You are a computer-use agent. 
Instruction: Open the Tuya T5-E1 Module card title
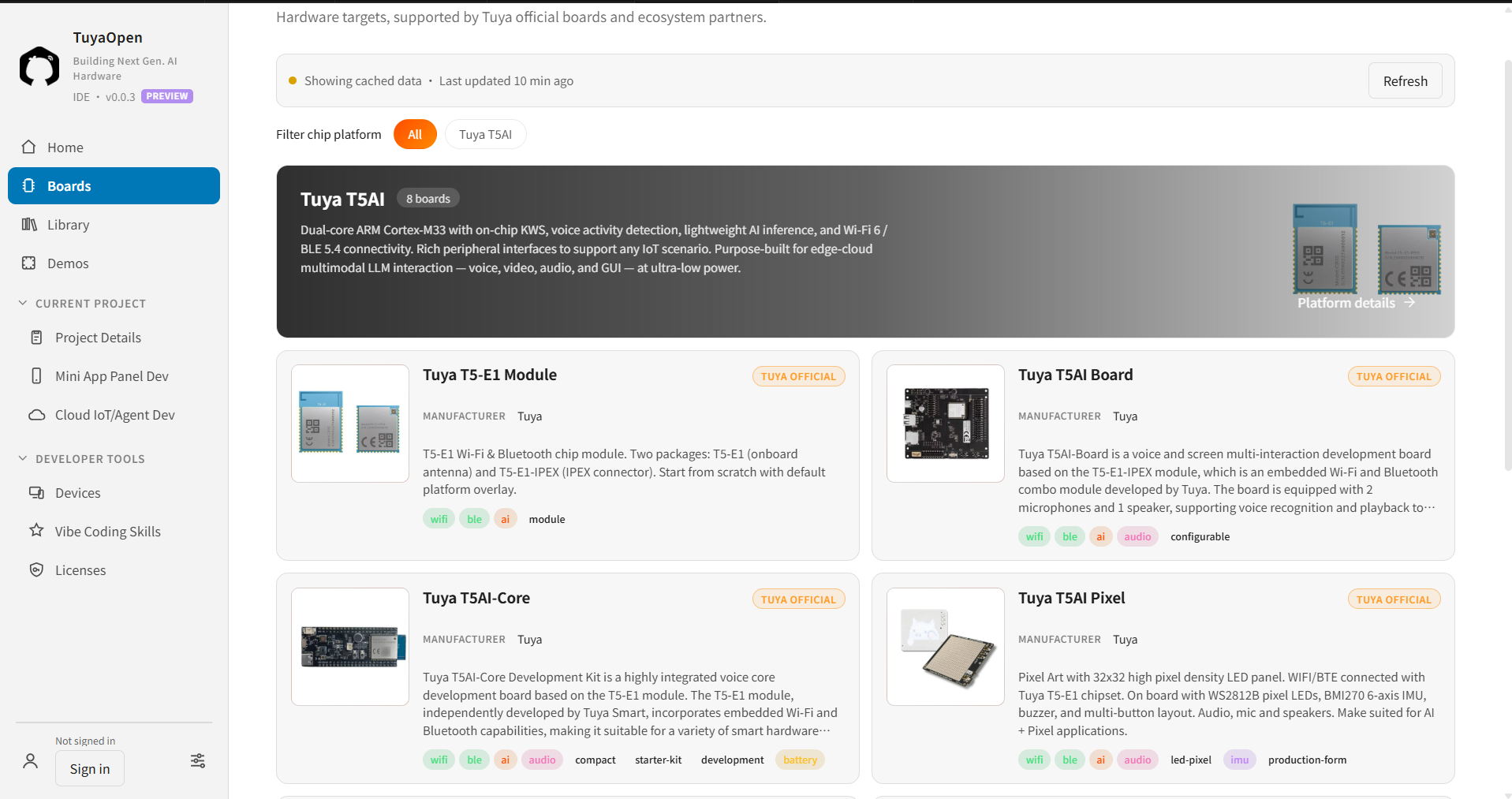coord(490,375)
